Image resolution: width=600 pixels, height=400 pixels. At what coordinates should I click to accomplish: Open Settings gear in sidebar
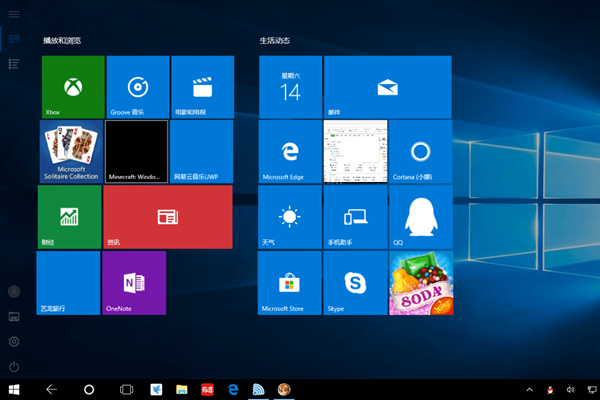[14, 341]
